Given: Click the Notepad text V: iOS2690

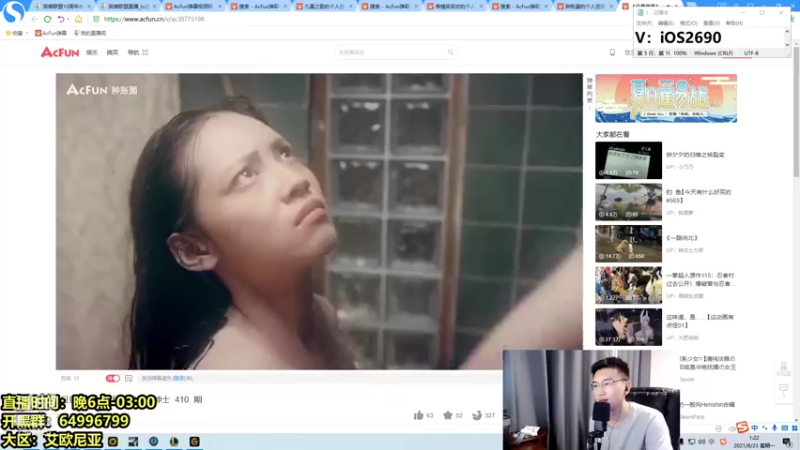Looking at the screenshot, I should (678, 38).
